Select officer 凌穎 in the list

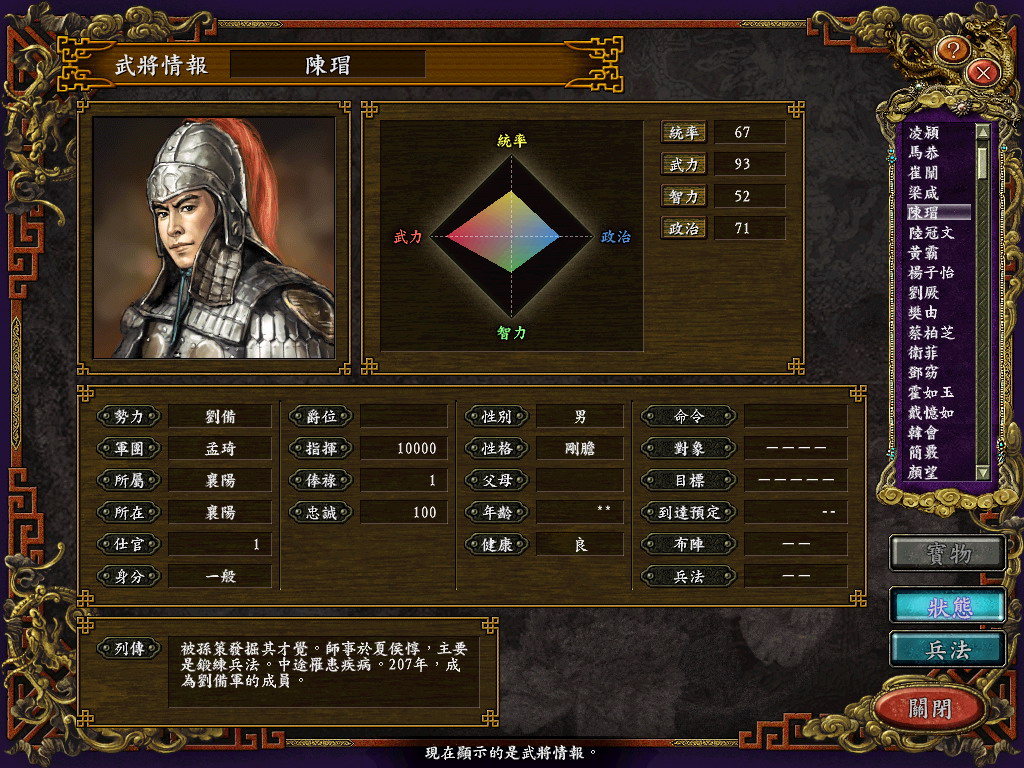(x=924, y=133)
